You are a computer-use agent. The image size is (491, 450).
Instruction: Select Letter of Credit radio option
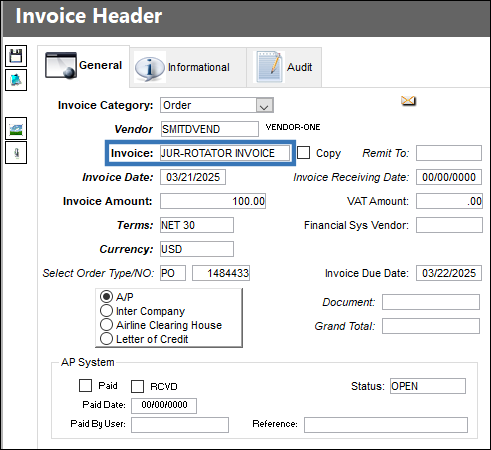[x=106, y=339]
